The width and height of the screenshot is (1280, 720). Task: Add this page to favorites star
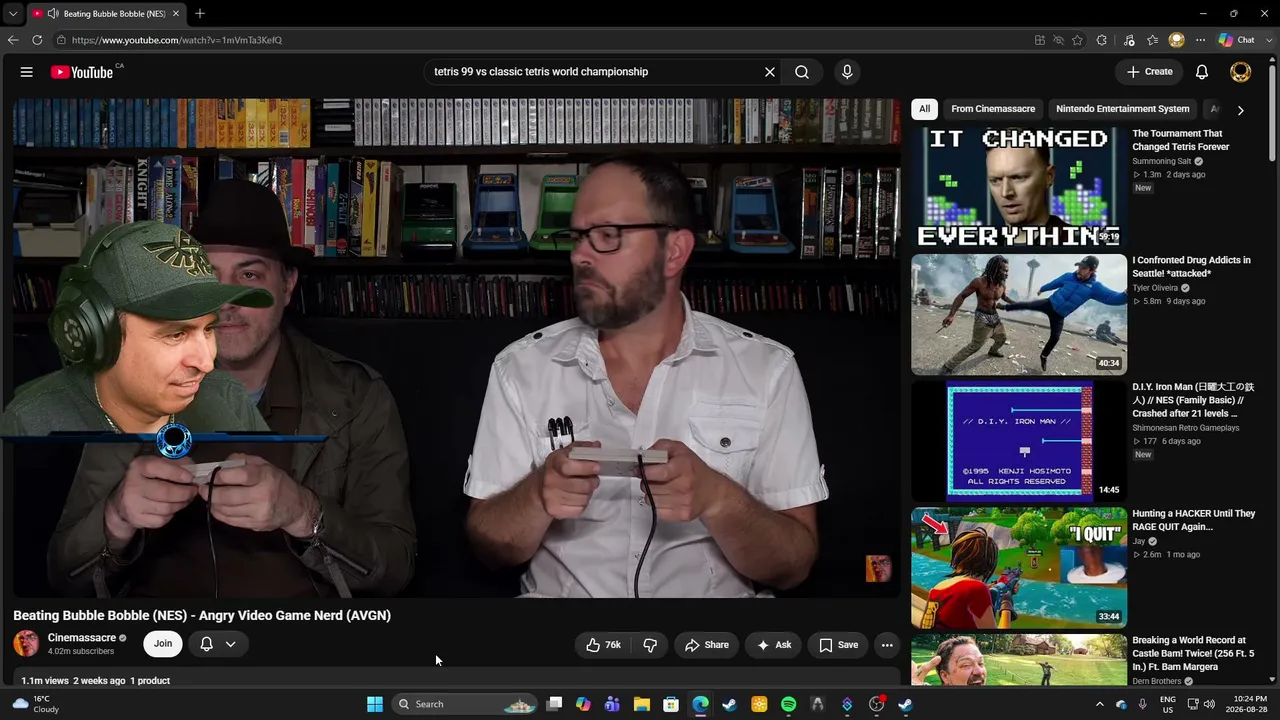1077,40
